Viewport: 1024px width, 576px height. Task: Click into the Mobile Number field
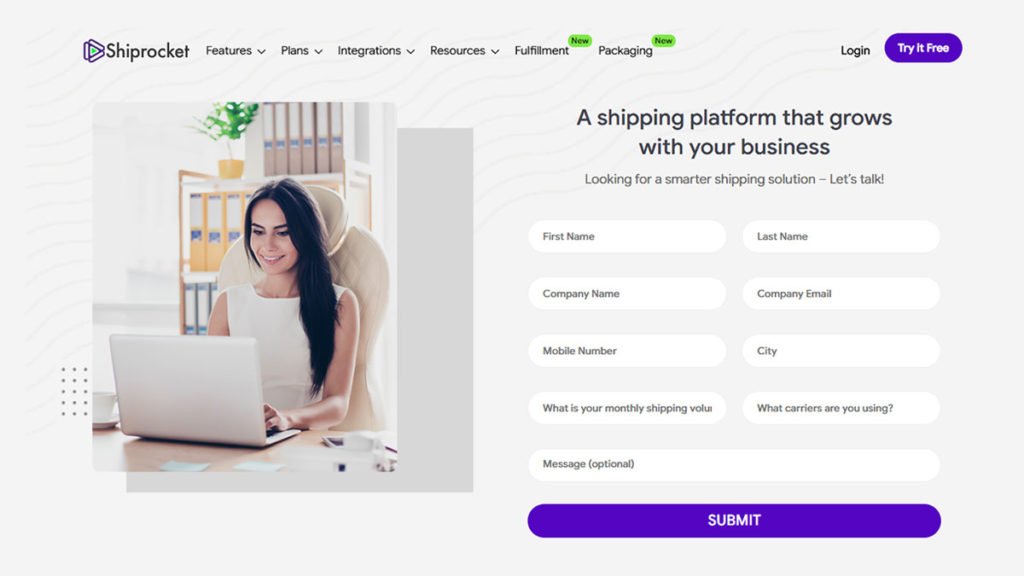pyautogui.click(x=627, y=351)
